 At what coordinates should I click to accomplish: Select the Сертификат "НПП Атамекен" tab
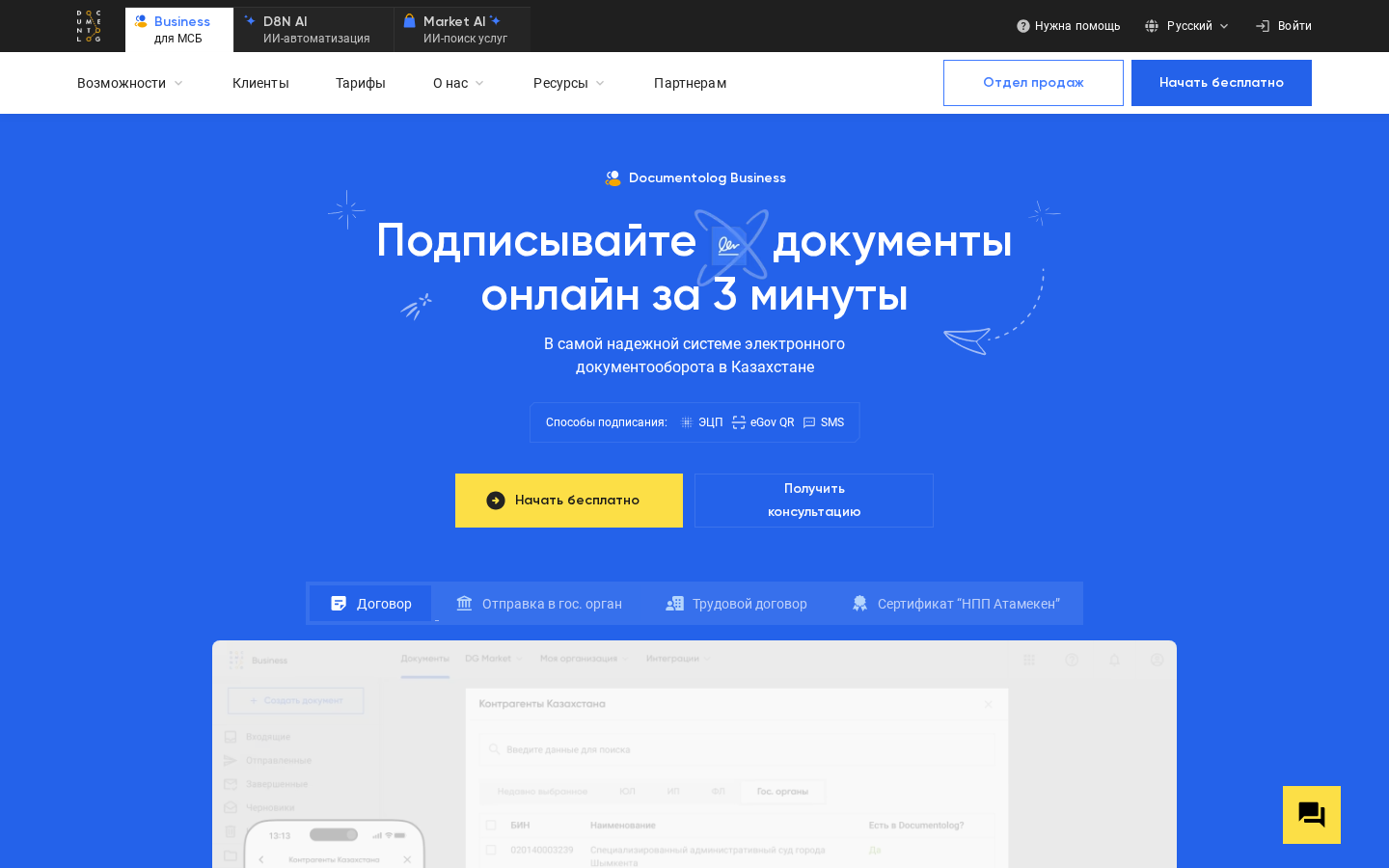pos(956,604)
